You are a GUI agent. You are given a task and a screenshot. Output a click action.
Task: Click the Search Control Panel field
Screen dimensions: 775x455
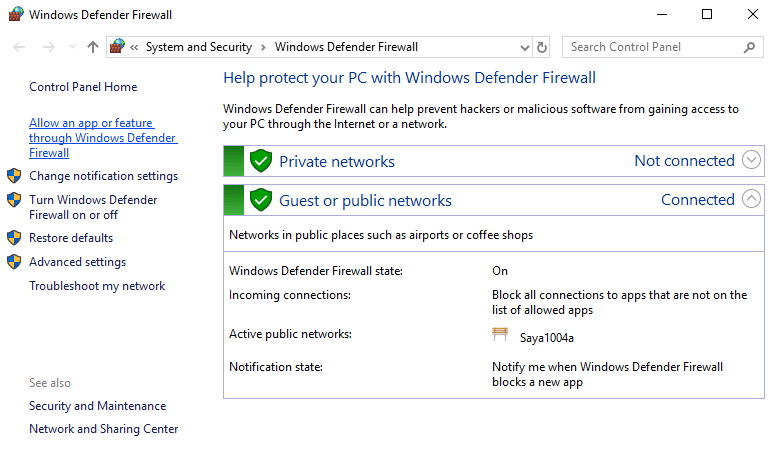click(x=662, y=47)
